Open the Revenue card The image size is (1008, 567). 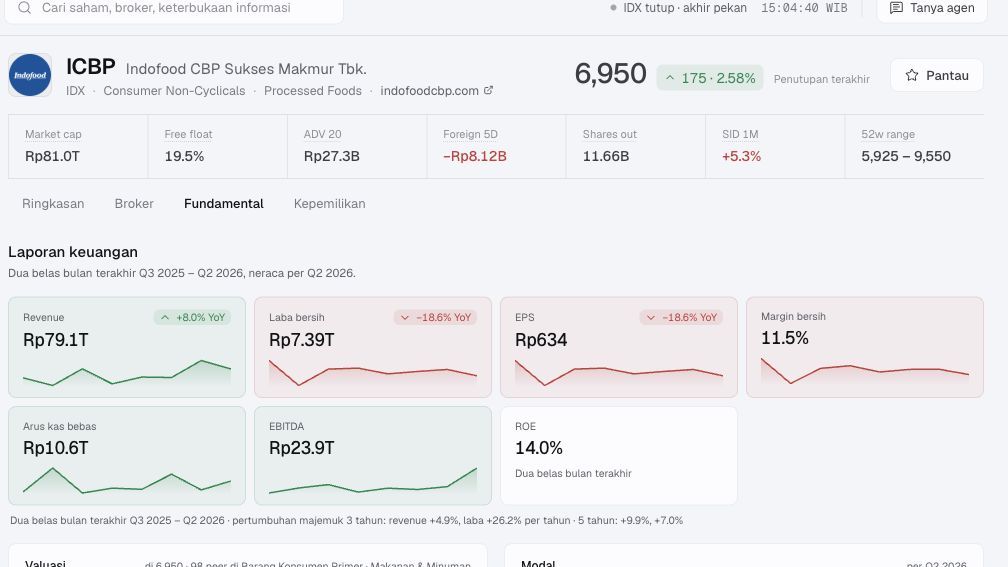127,347
